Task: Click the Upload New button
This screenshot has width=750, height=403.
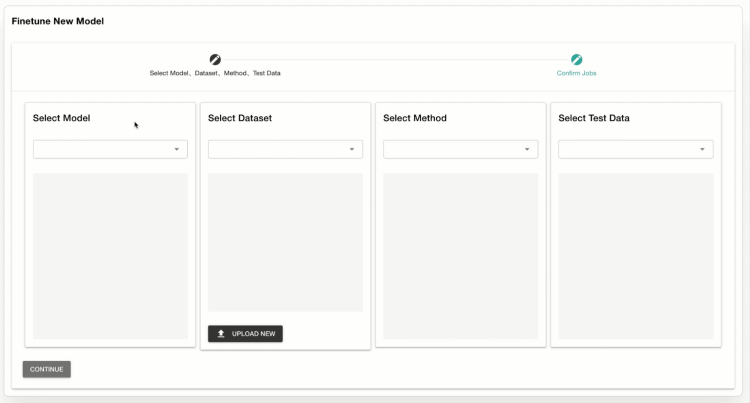Action: pos(245,334)
